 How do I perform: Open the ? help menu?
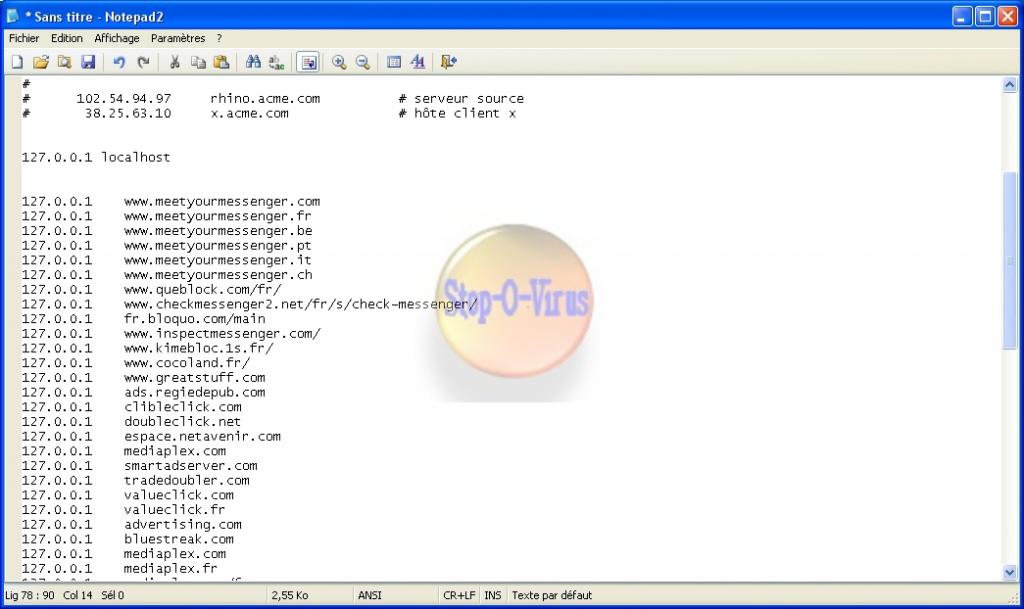point(219,39)
